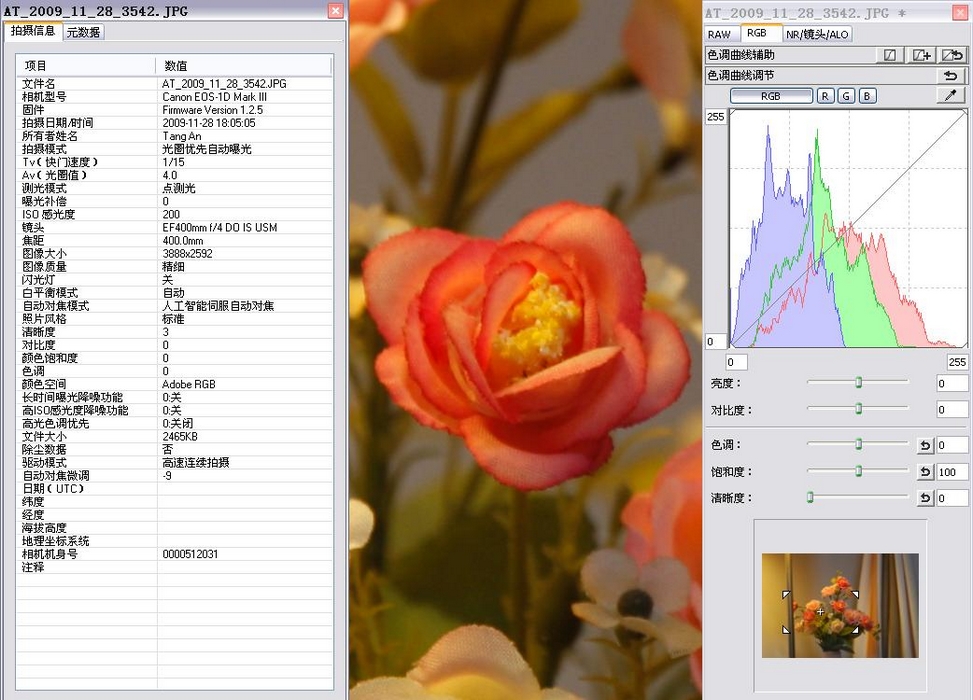Click the tone curve assist plus icon
This screenshot has width=973, height=700.
(922, 55)
